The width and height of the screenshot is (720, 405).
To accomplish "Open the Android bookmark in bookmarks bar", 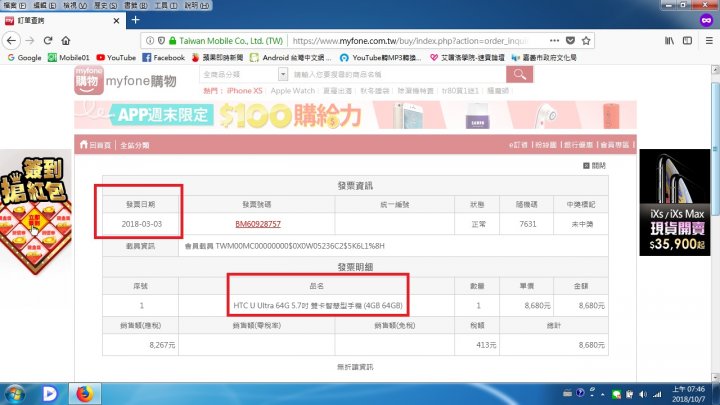I will (290, 57).
